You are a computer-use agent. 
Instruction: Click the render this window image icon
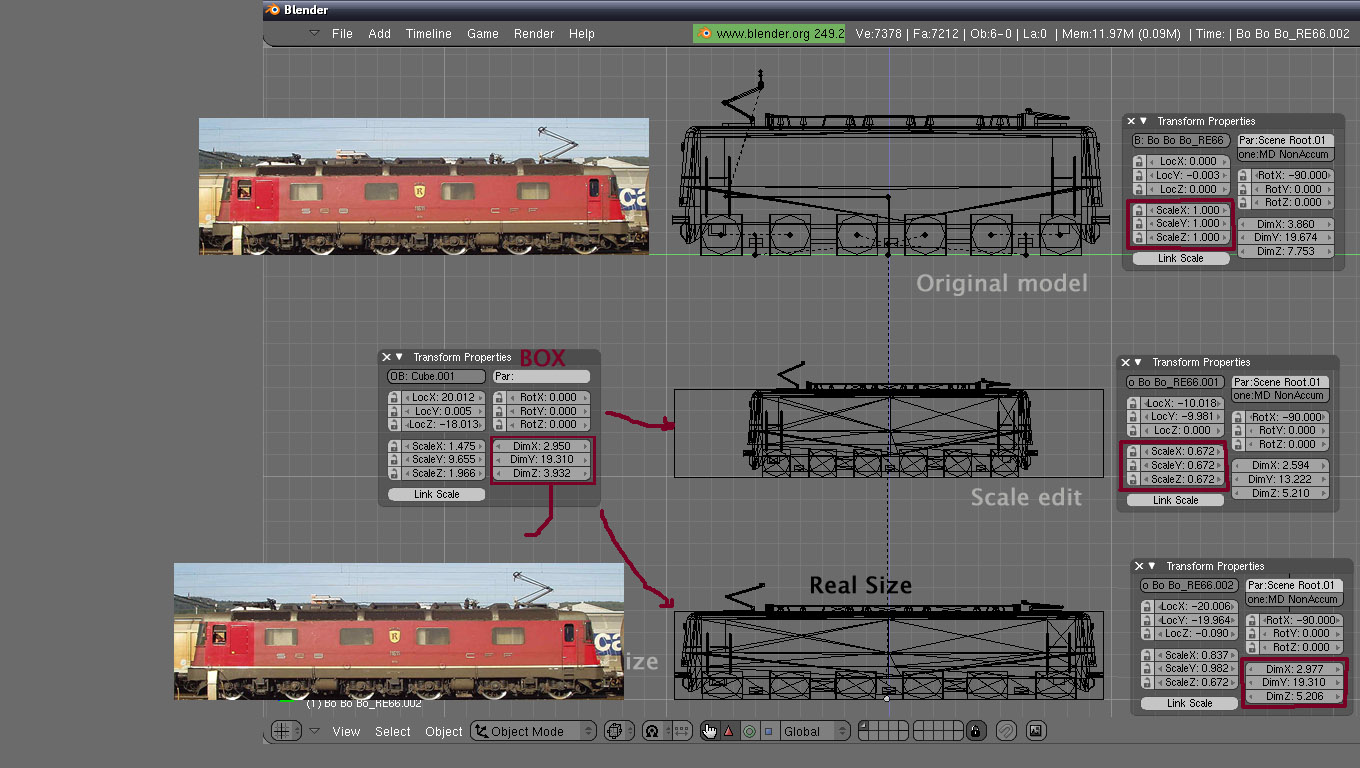click(1035, 731)
